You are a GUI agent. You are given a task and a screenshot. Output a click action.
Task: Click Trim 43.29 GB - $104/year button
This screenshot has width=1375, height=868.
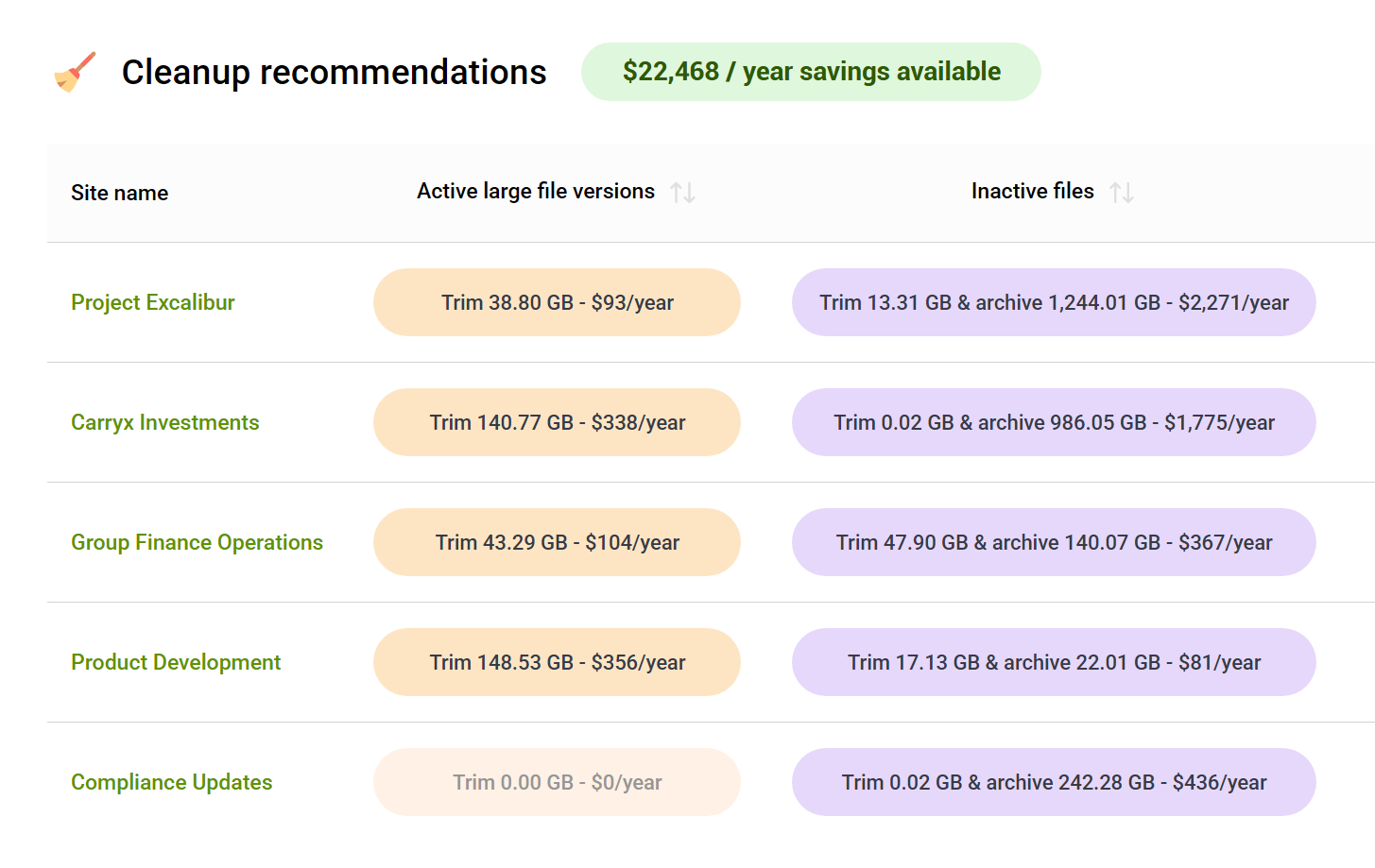pyautogui.click(x=557, y=542)
